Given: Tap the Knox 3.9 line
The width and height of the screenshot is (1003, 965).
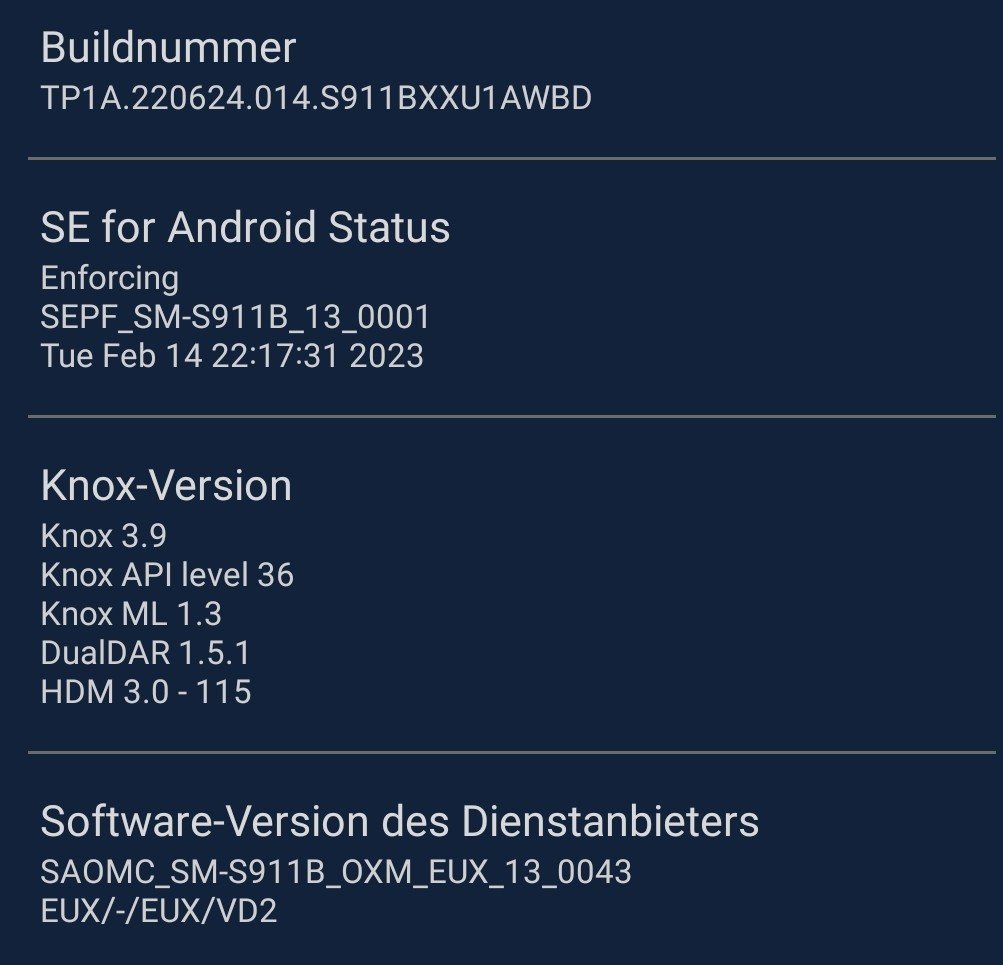Looking at the screenshot, I should click(x=103, y=536).
